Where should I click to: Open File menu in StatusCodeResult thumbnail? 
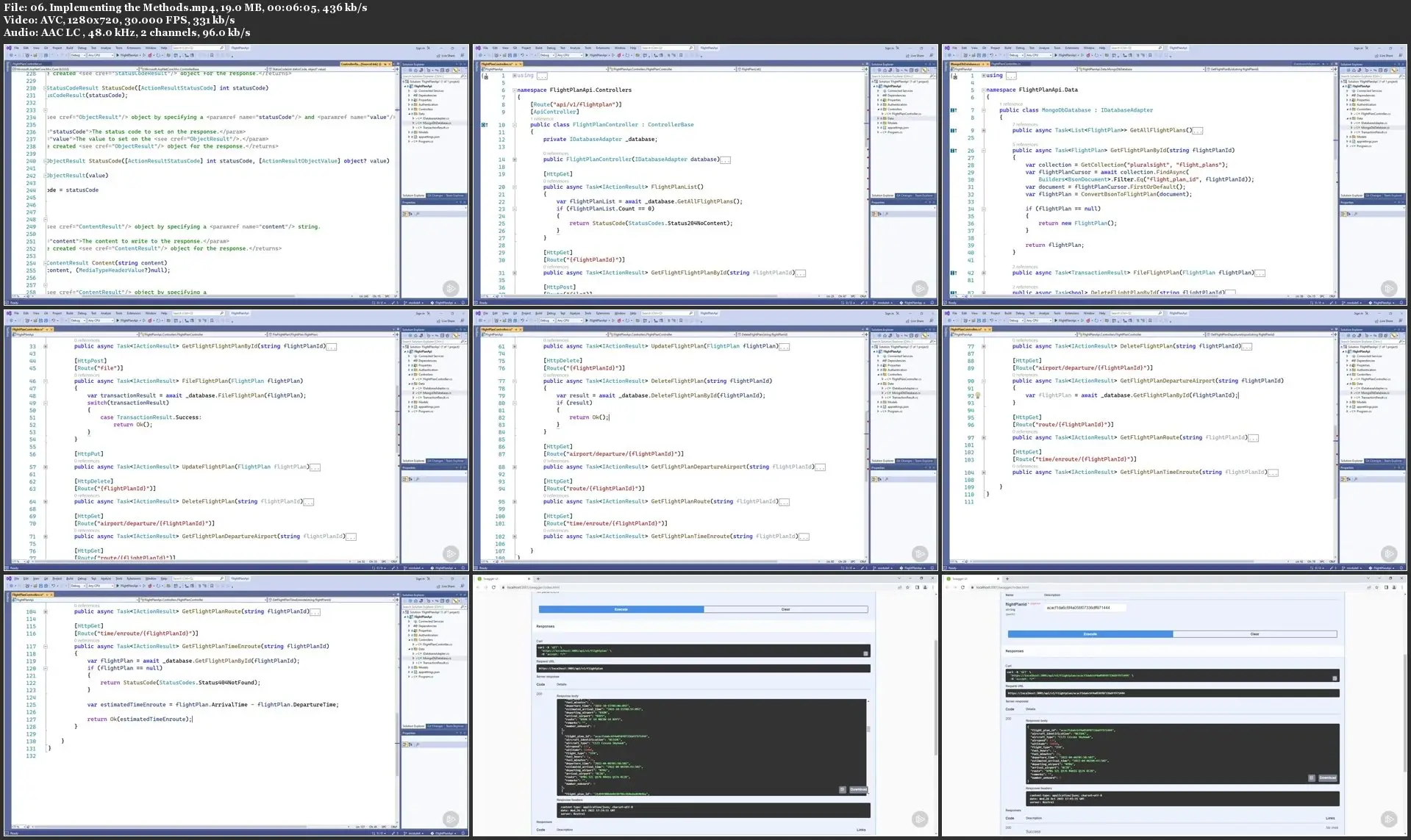tap(16, 48)
